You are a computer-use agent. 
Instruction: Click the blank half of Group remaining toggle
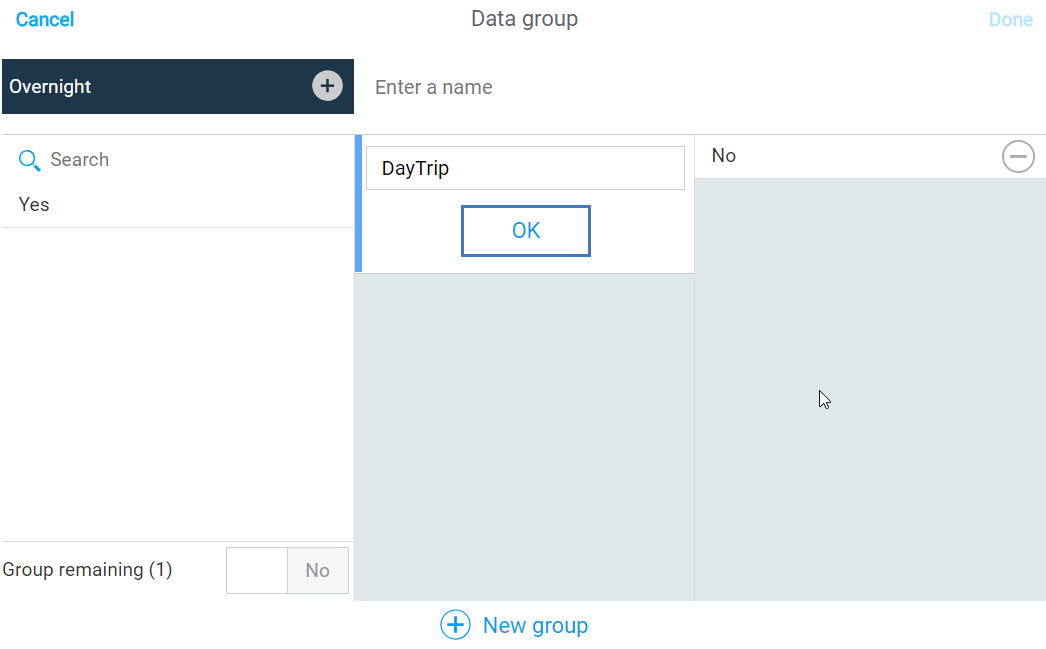click(x=257, y=570)
